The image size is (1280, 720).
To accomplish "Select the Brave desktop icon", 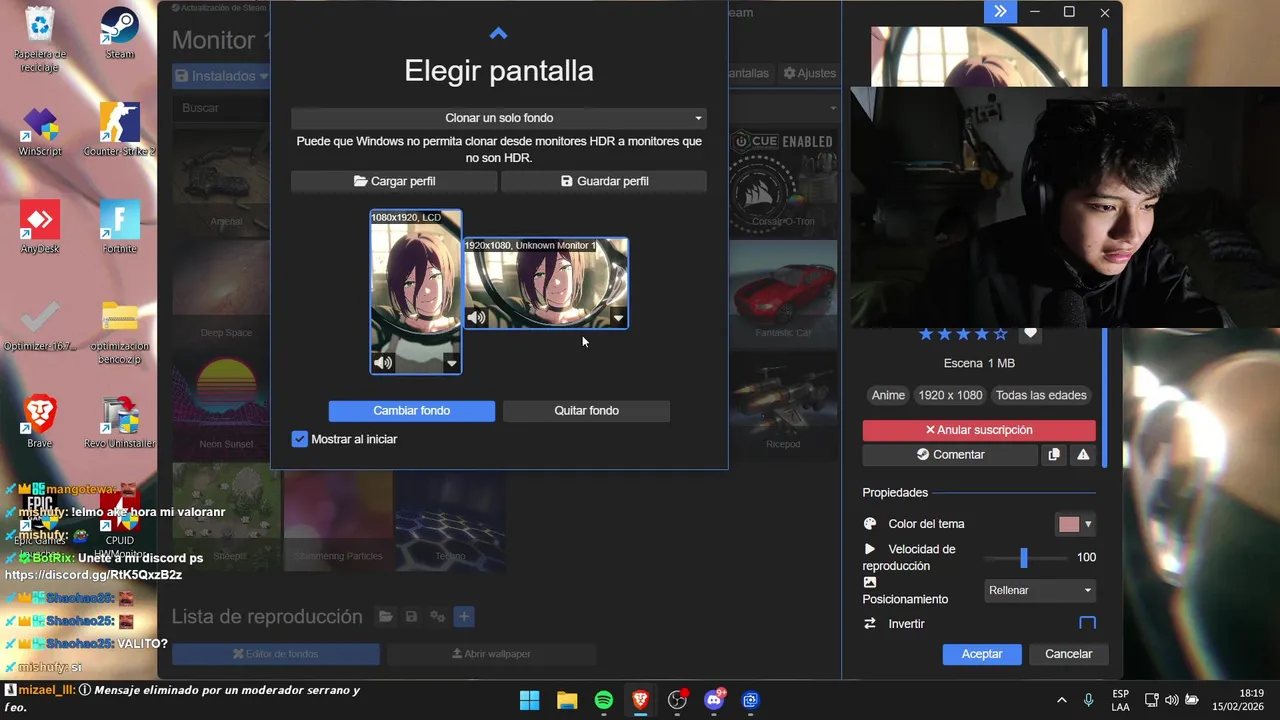I will coord(40,421).
